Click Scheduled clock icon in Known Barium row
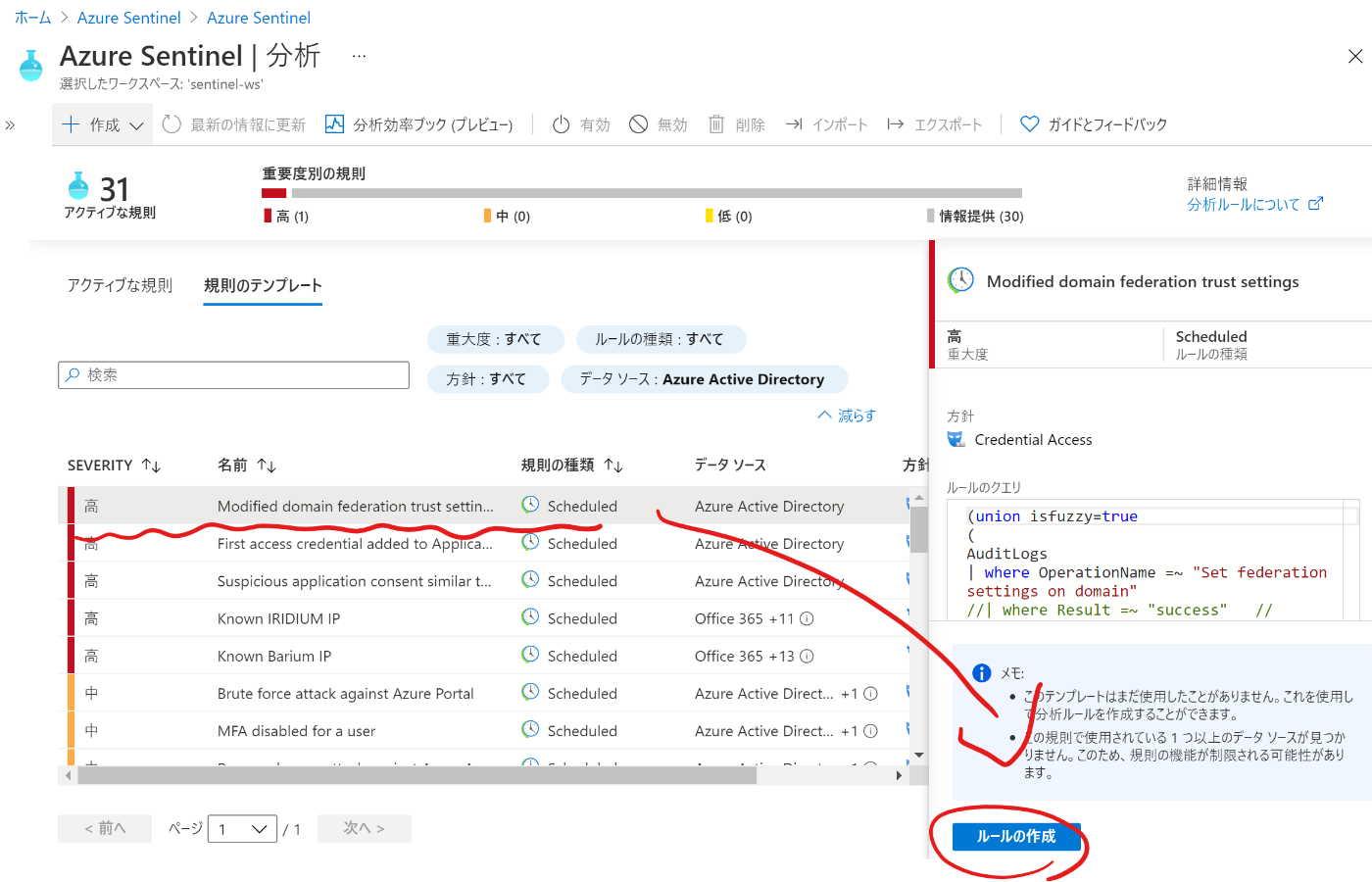The image size is (1372, 882). (530, 654)
